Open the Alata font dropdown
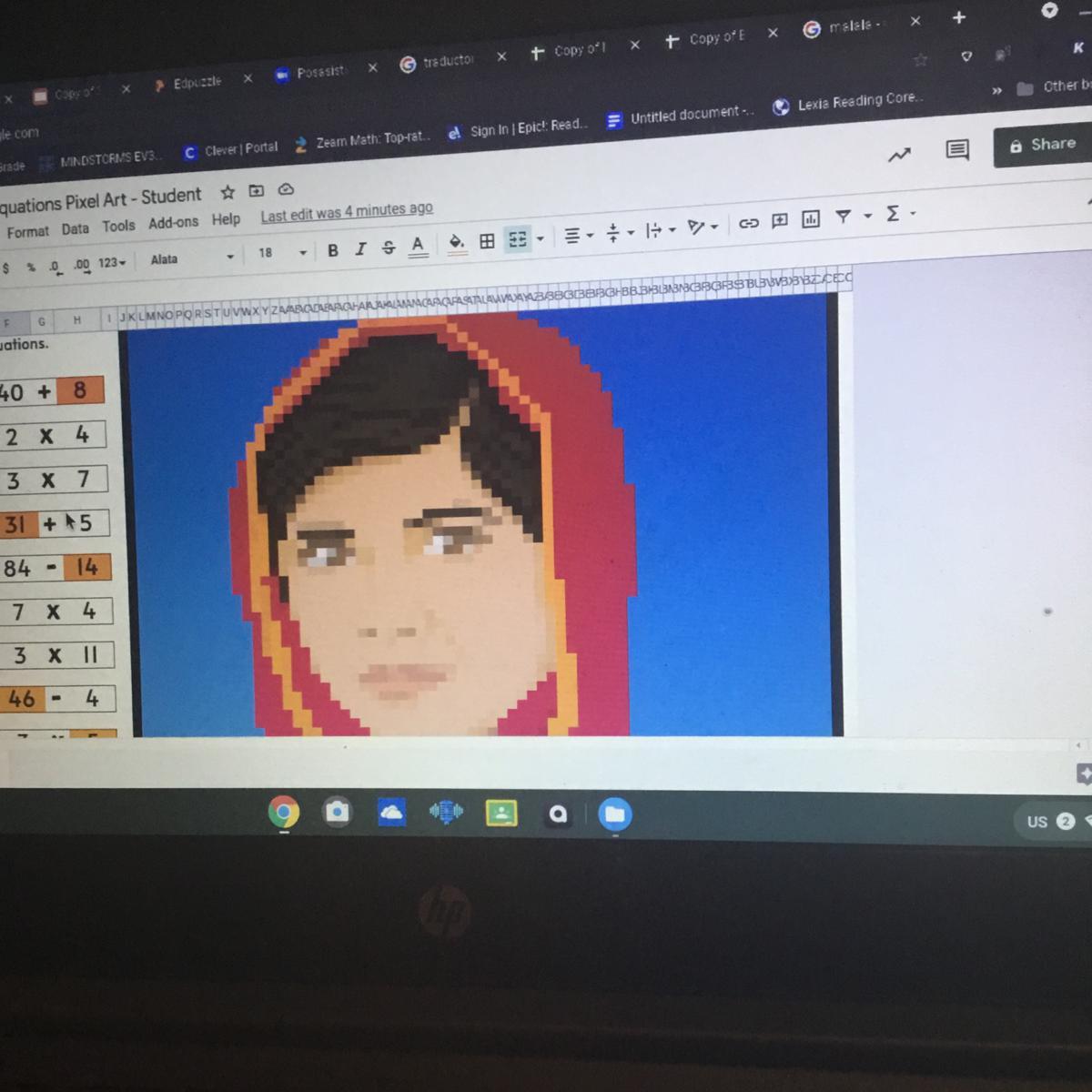This screenshot has width=1092, height=1092. [192, 258]
